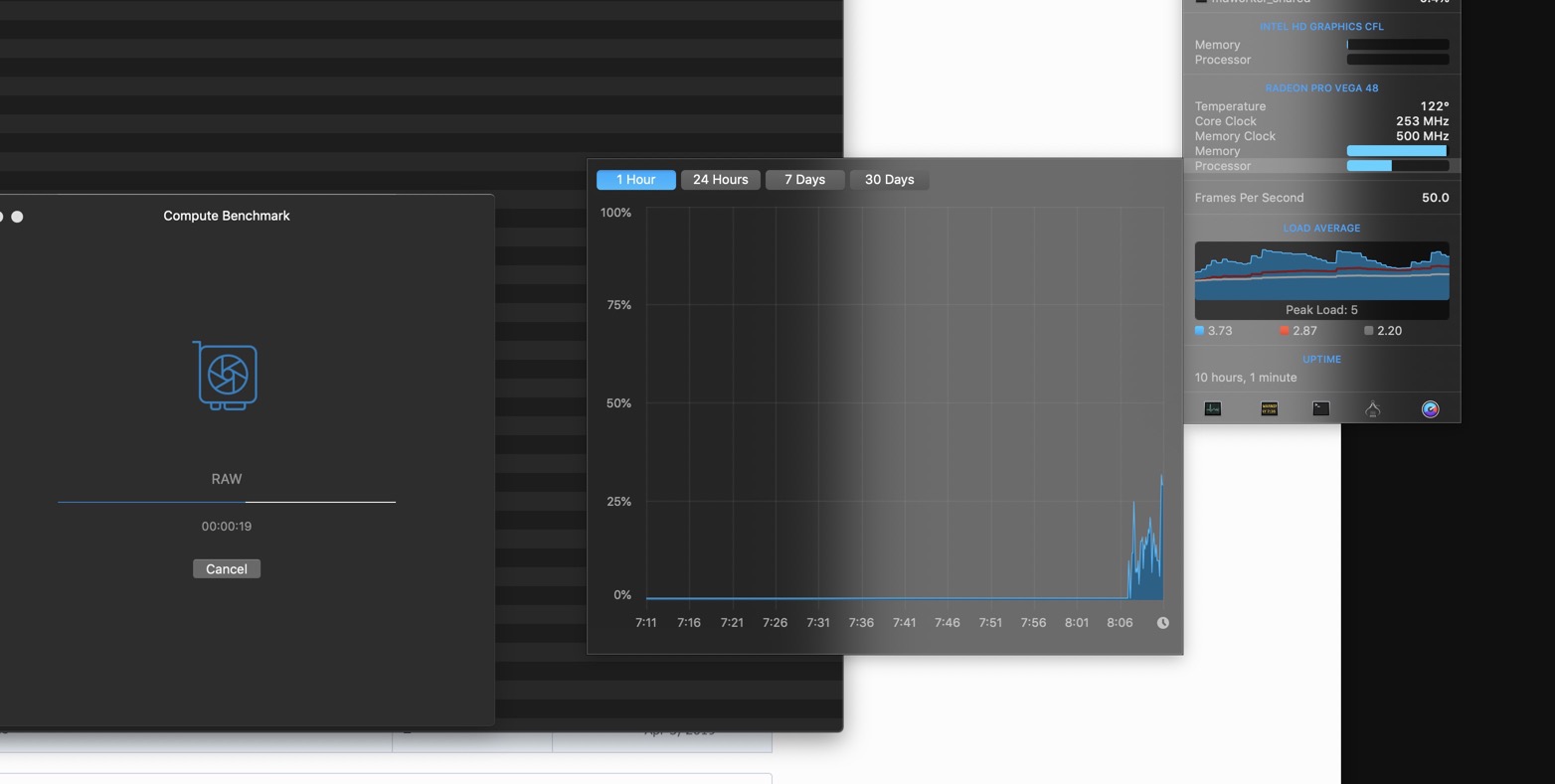Select the highlighted Radeon Processor row label

[1223, 166]
